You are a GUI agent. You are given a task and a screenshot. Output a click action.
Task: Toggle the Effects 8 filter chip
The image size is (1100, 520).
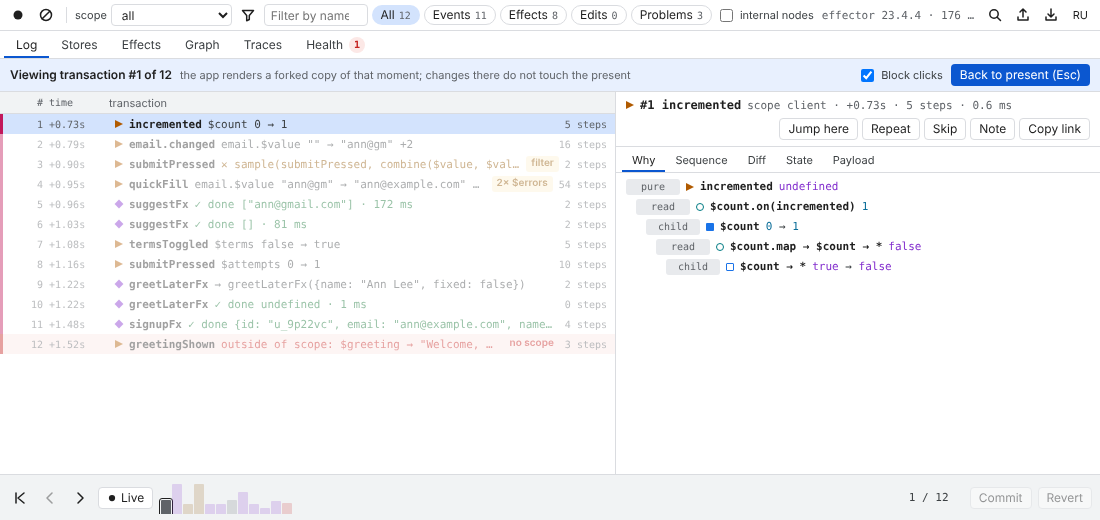(533, 15)
